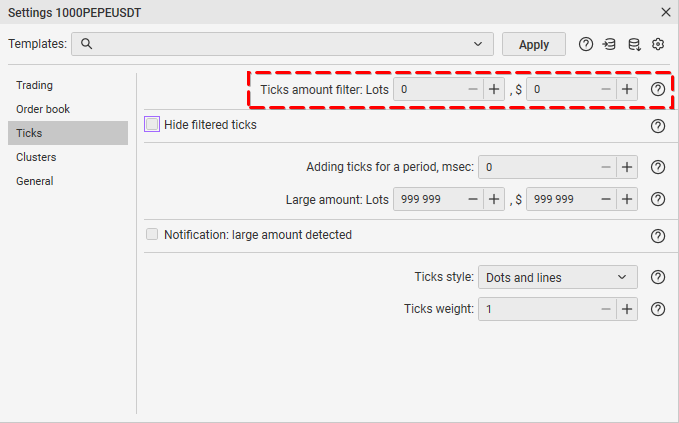The width and height of the screenshot is (679, 423).
Task: Increase Large amount dollar value
Action: click(x=627, y=199)
